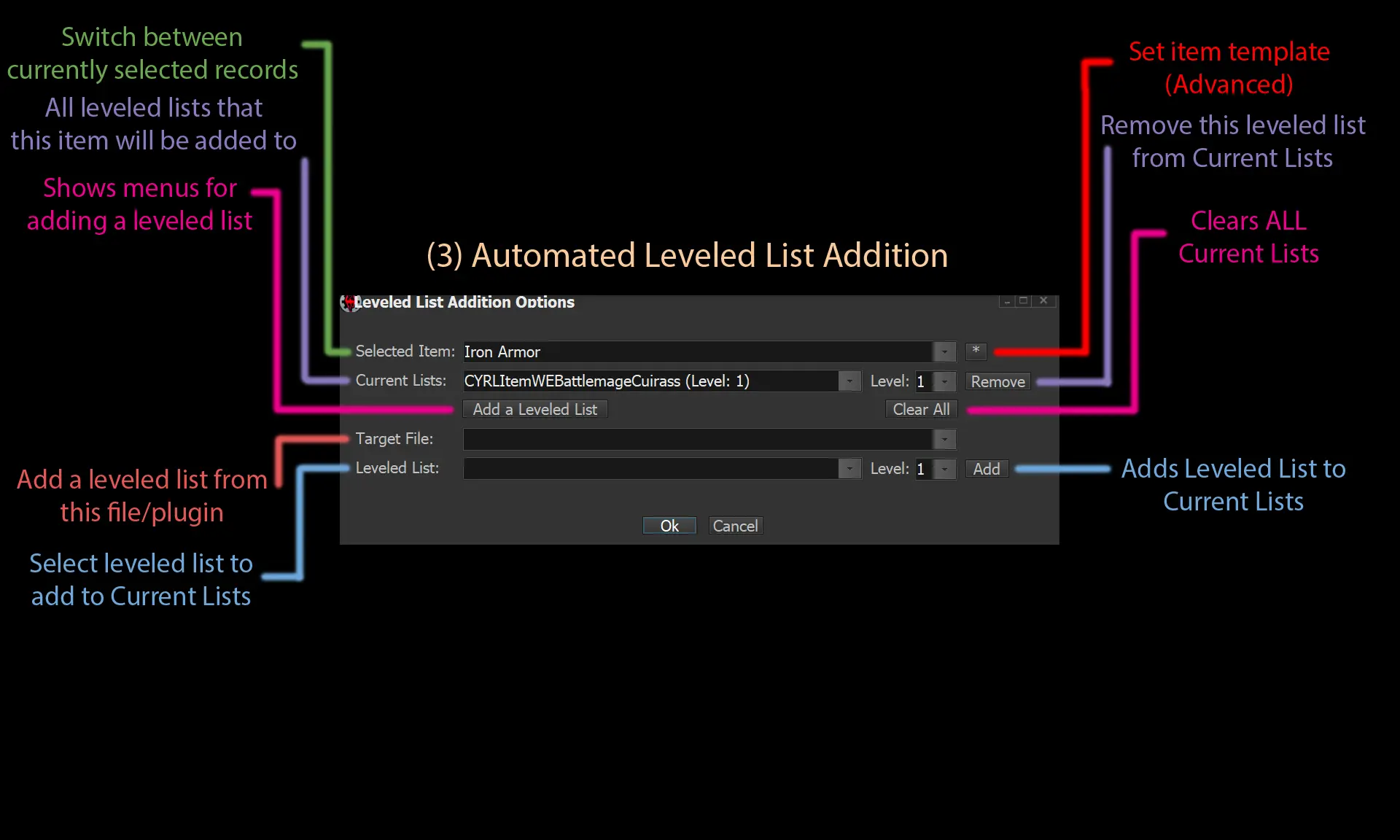Click the Clear All button icon
Viewport: 1400px width, 840px height.
pyautogui.click(x=920, y=409)
